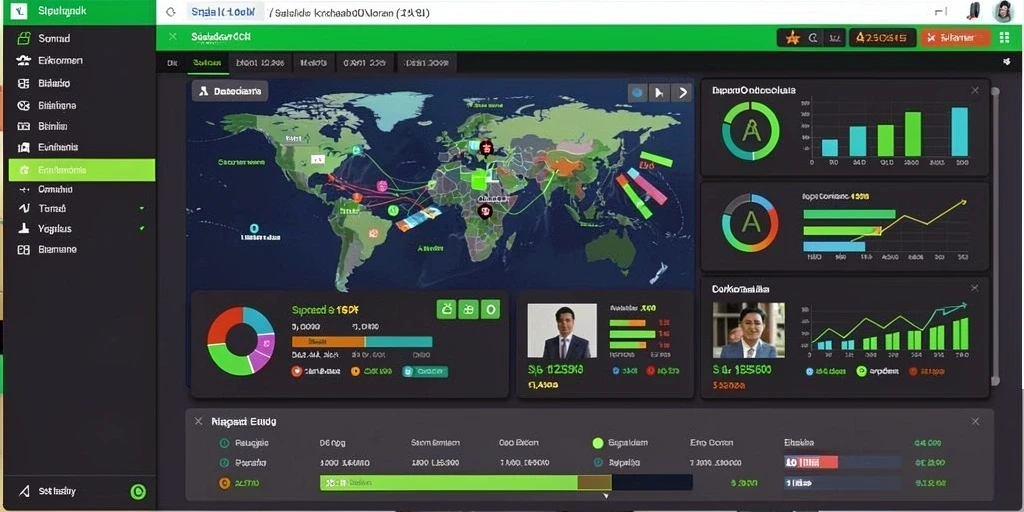Screen dimensions: 1024x512
Task: Toggle the green legend dot under the line chart
Action: click(x=861, y=371)
